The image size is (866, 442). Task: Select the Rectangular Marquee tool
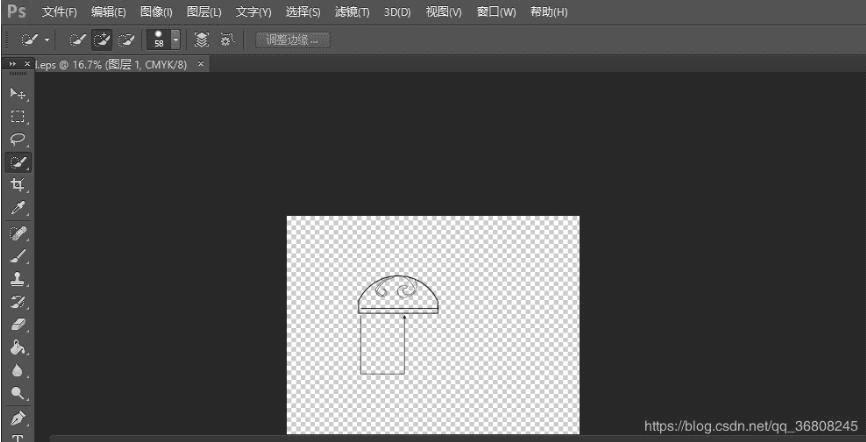click(x=18, y=117)
